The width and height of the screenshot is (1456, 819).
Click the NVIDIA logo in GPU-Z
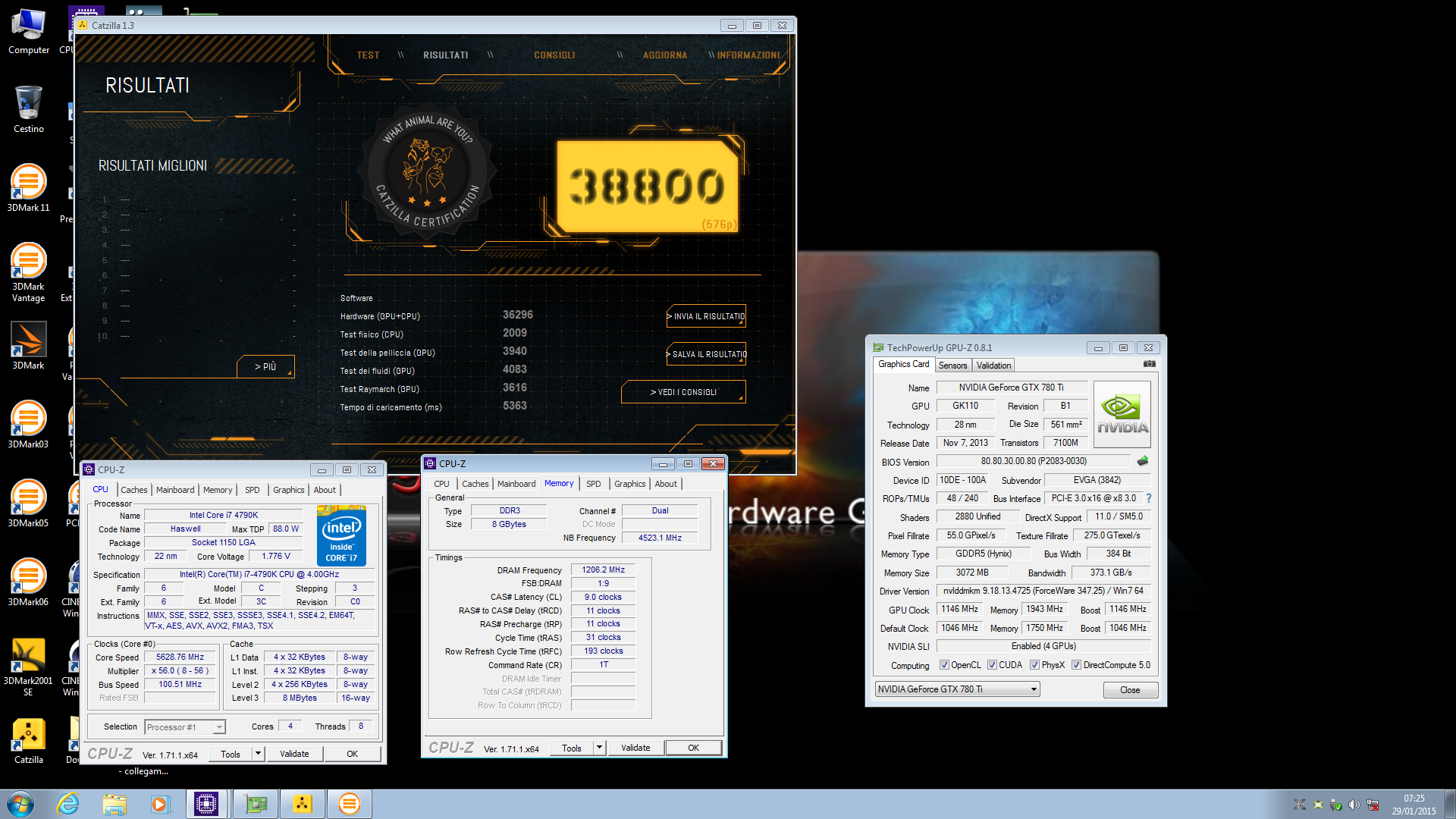pos(1122,414)
